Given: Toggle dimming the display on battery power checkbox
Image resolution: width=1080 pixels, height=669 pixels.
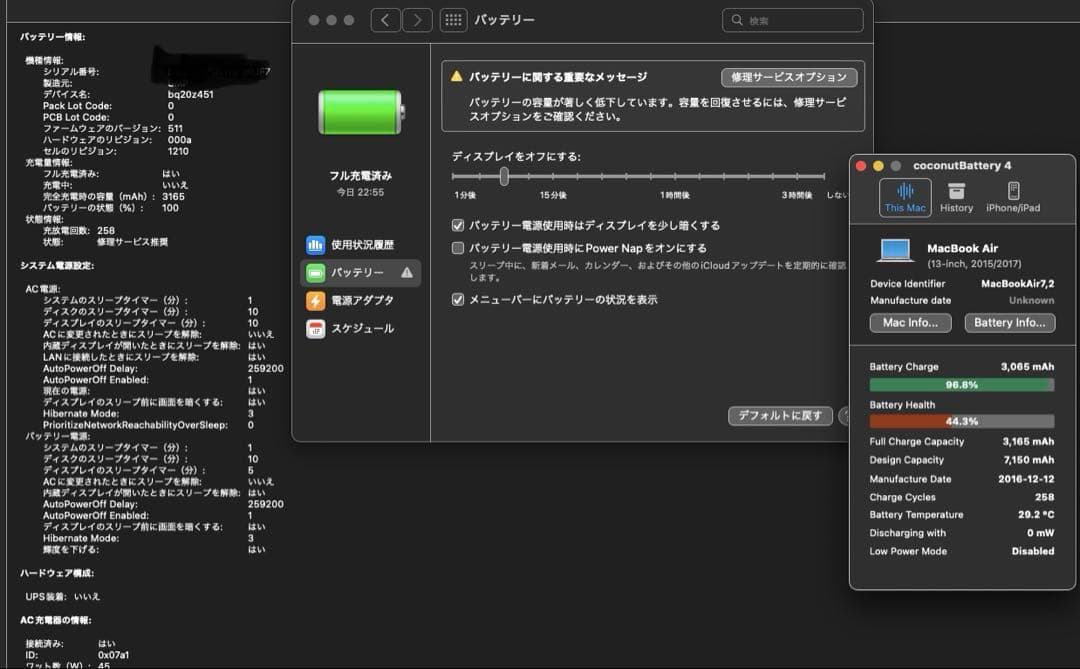Looking at the screenshot, I should pos(457,225).
